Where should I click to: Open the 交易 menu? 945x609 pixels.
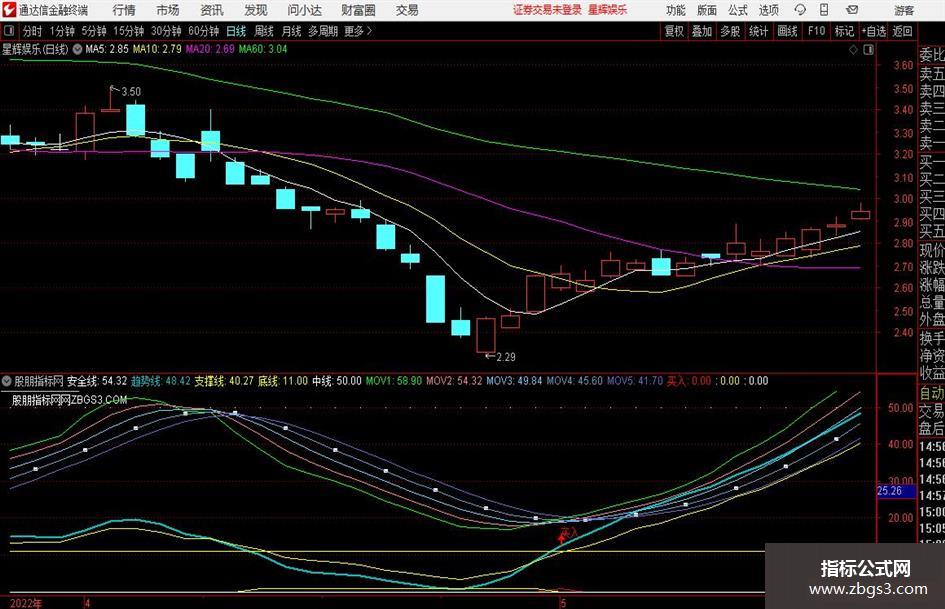tap(407, 10)
